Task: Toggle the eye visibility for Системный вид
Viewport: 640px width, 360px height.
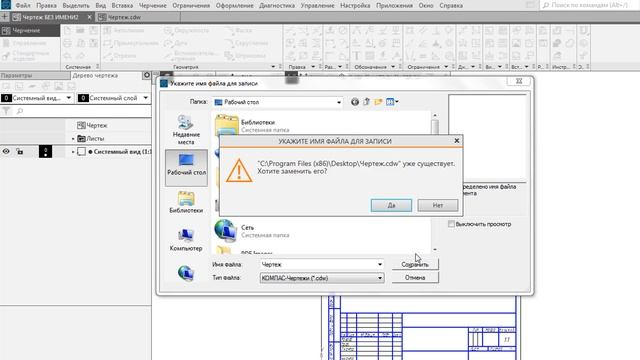Action: 6,151
